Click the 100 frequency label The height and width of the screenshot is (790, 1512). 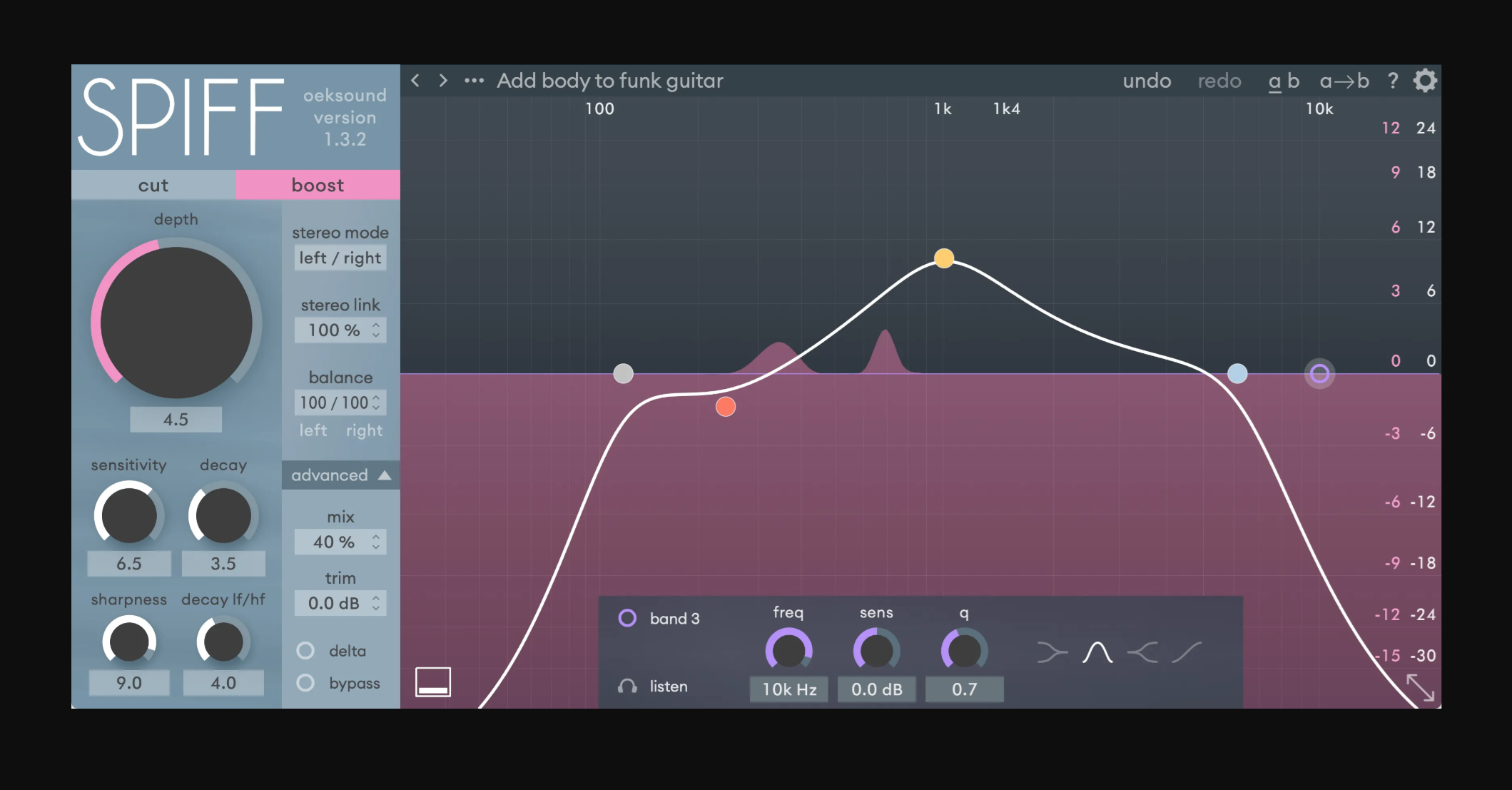point(599,109)
